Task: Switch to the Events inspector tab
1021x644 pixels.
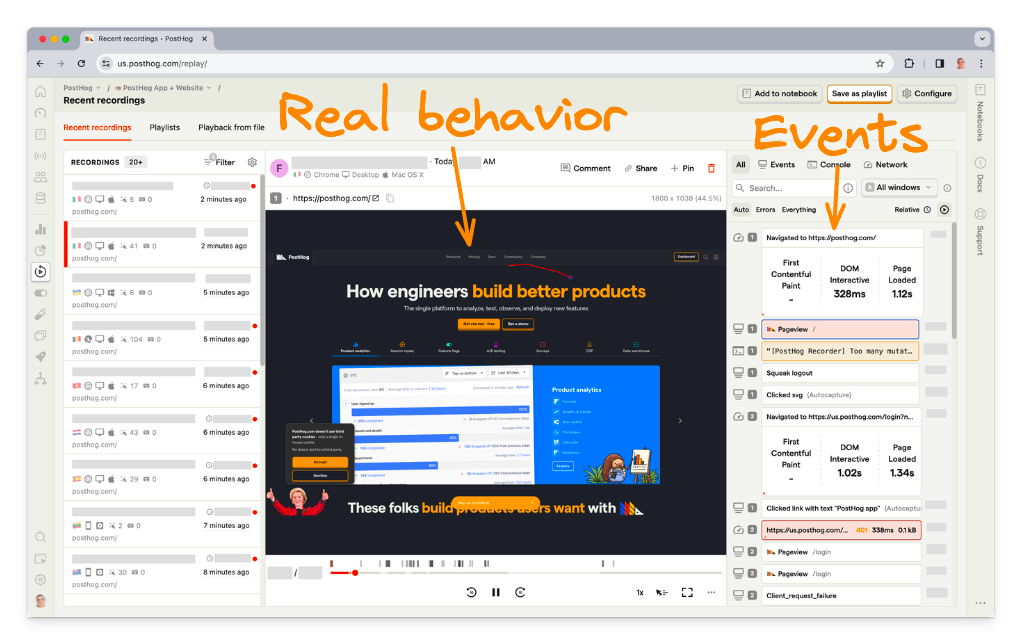Action: pos(776,165)
